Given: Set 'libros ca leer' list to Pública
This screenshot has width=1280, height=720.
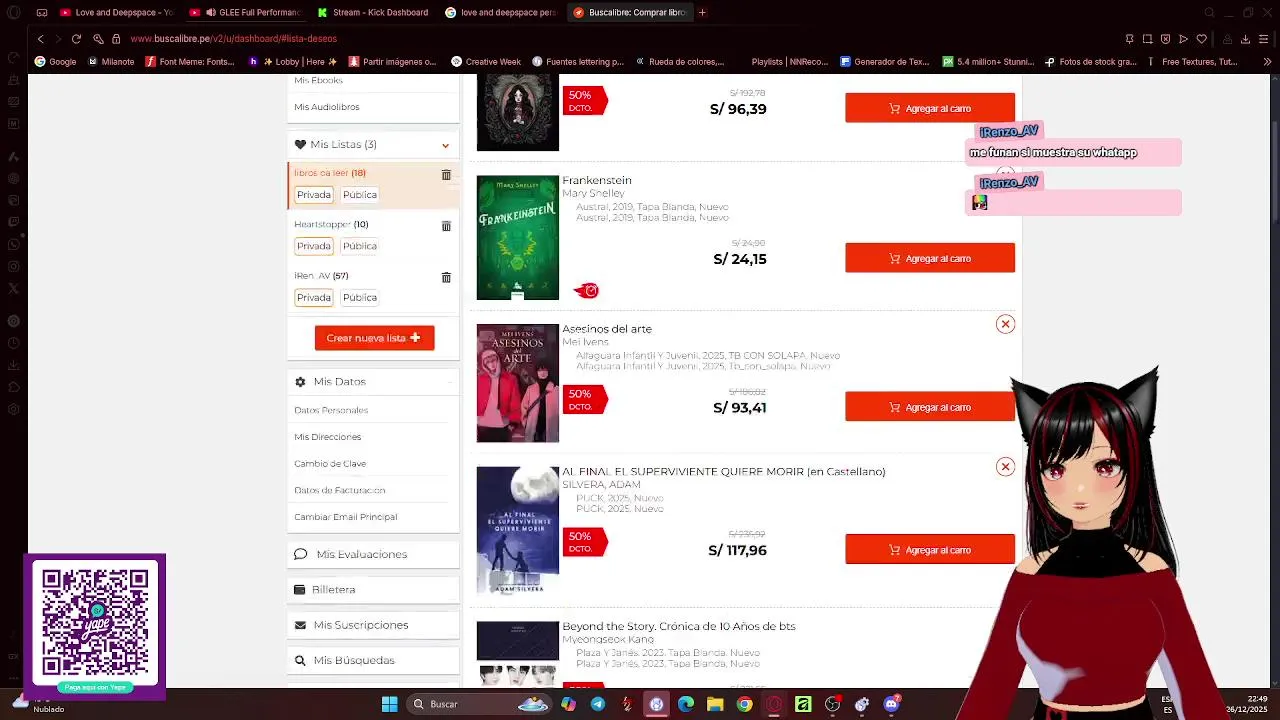Looking at the screenshot, I should [x=360, y=195].
